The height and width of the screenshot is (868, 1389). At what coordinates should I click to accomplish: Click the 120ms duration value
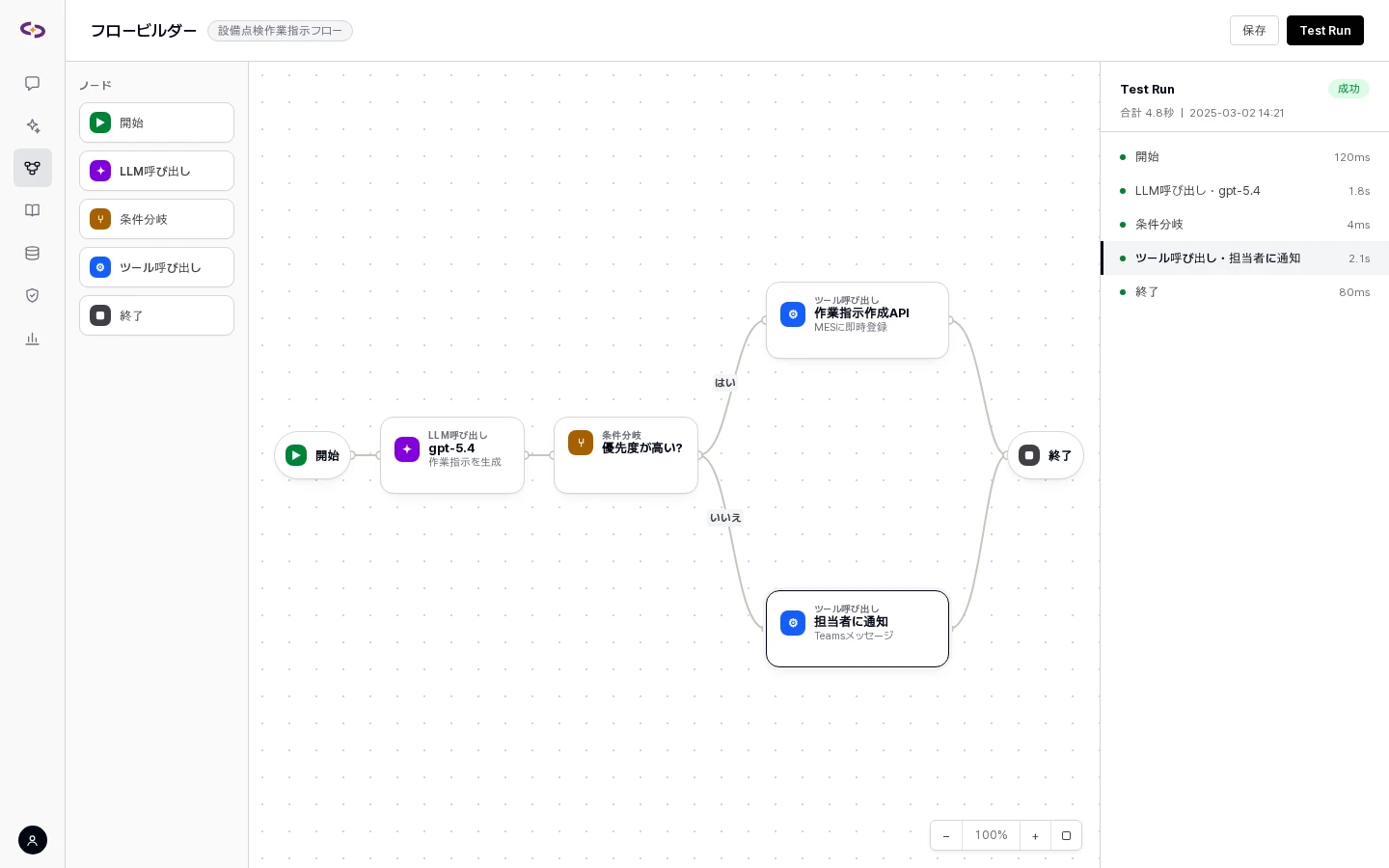point(1351,157)
